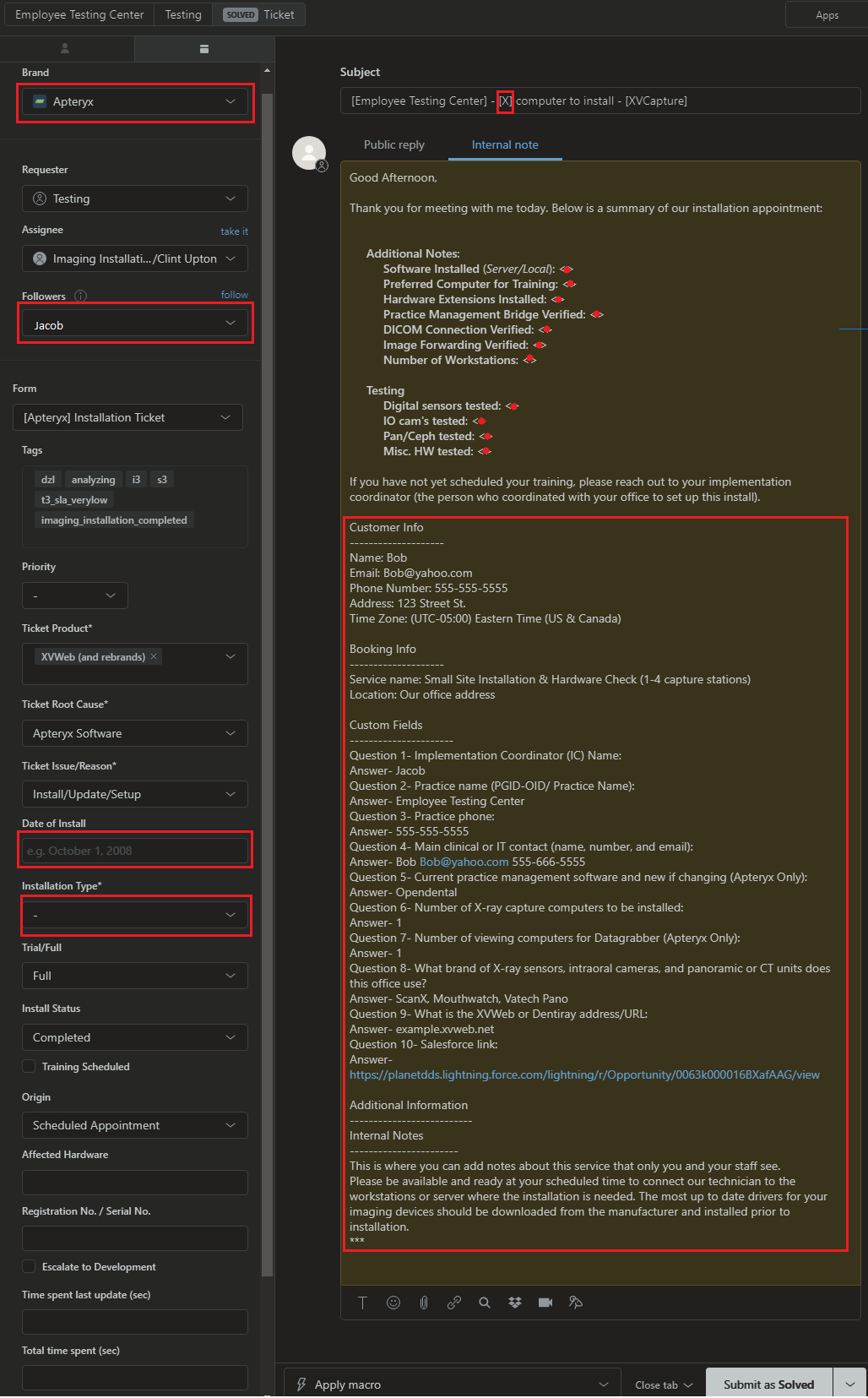The image size is (868, 1398).
Task: Click the take it assignee link
Action: pos(235,231)
